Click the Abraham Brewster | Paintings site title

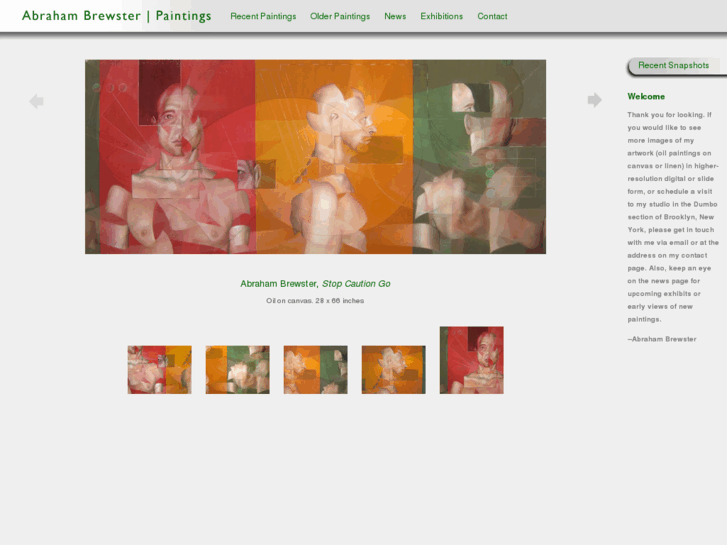[116, 16]
